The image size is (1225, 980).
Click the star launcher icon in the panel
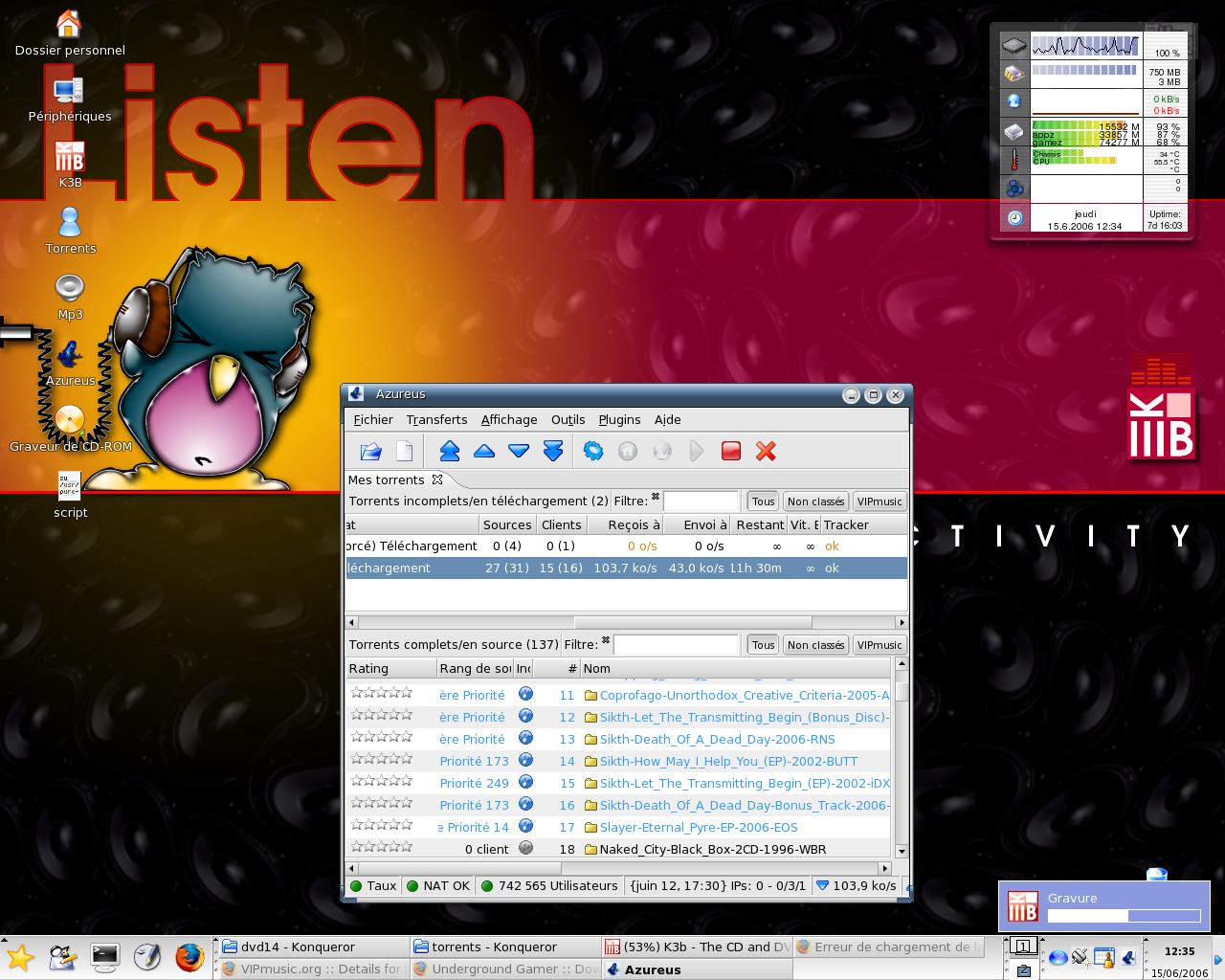click(x=20, y=956)
